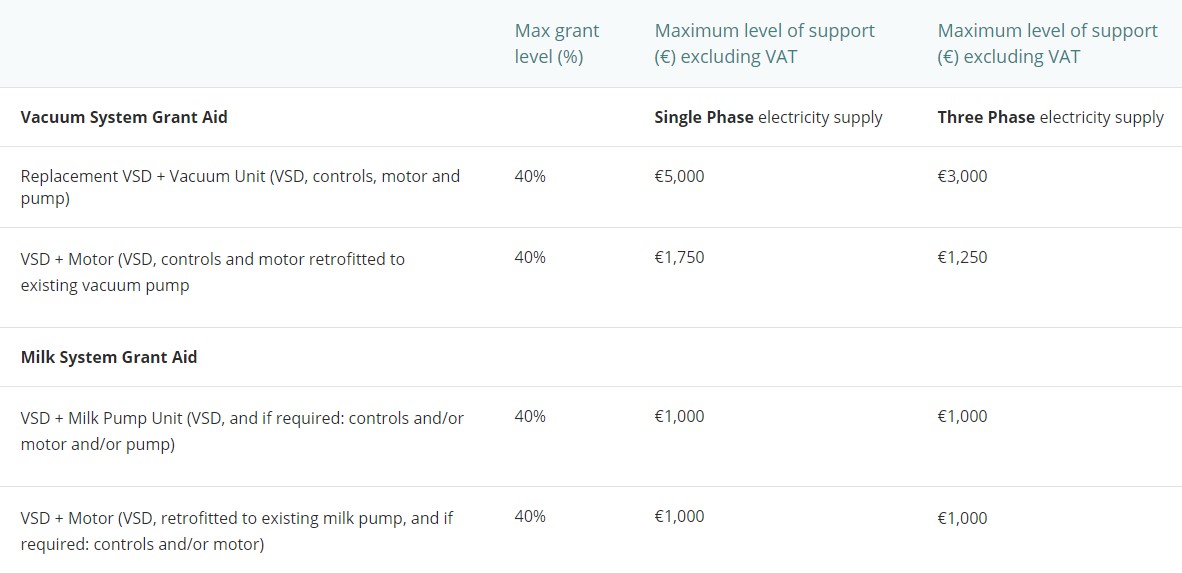Click the "VSD + Milk Pump Unit" row description
The height and width of the screenshot is (573, 1182).
tap(242, 431)
